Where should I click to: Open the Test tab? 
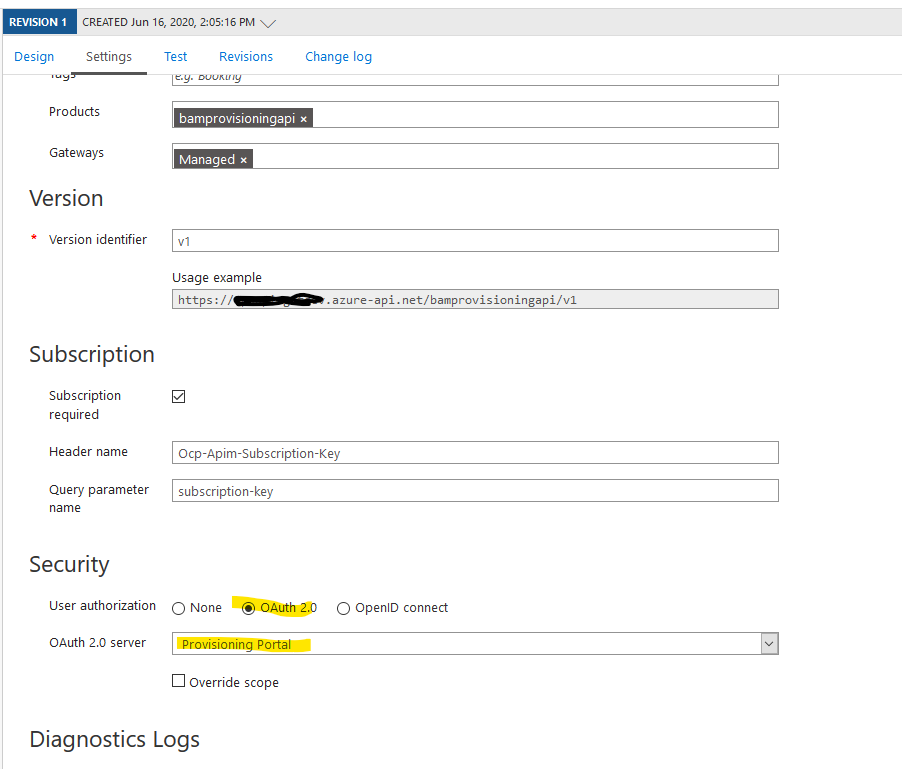click(176, 57)
